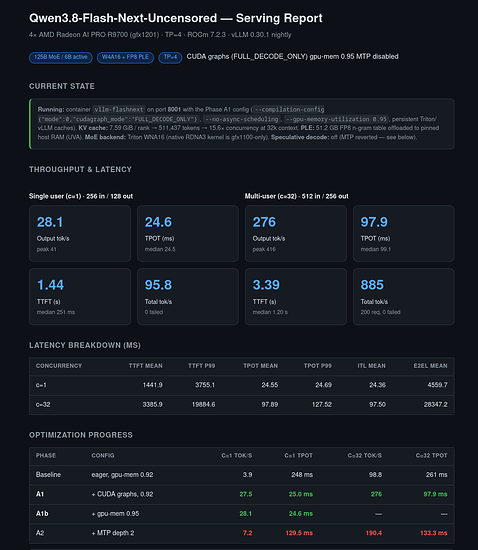
Task: Click the '--compilation-config' code snippet
Action: (x=289, y=109)
